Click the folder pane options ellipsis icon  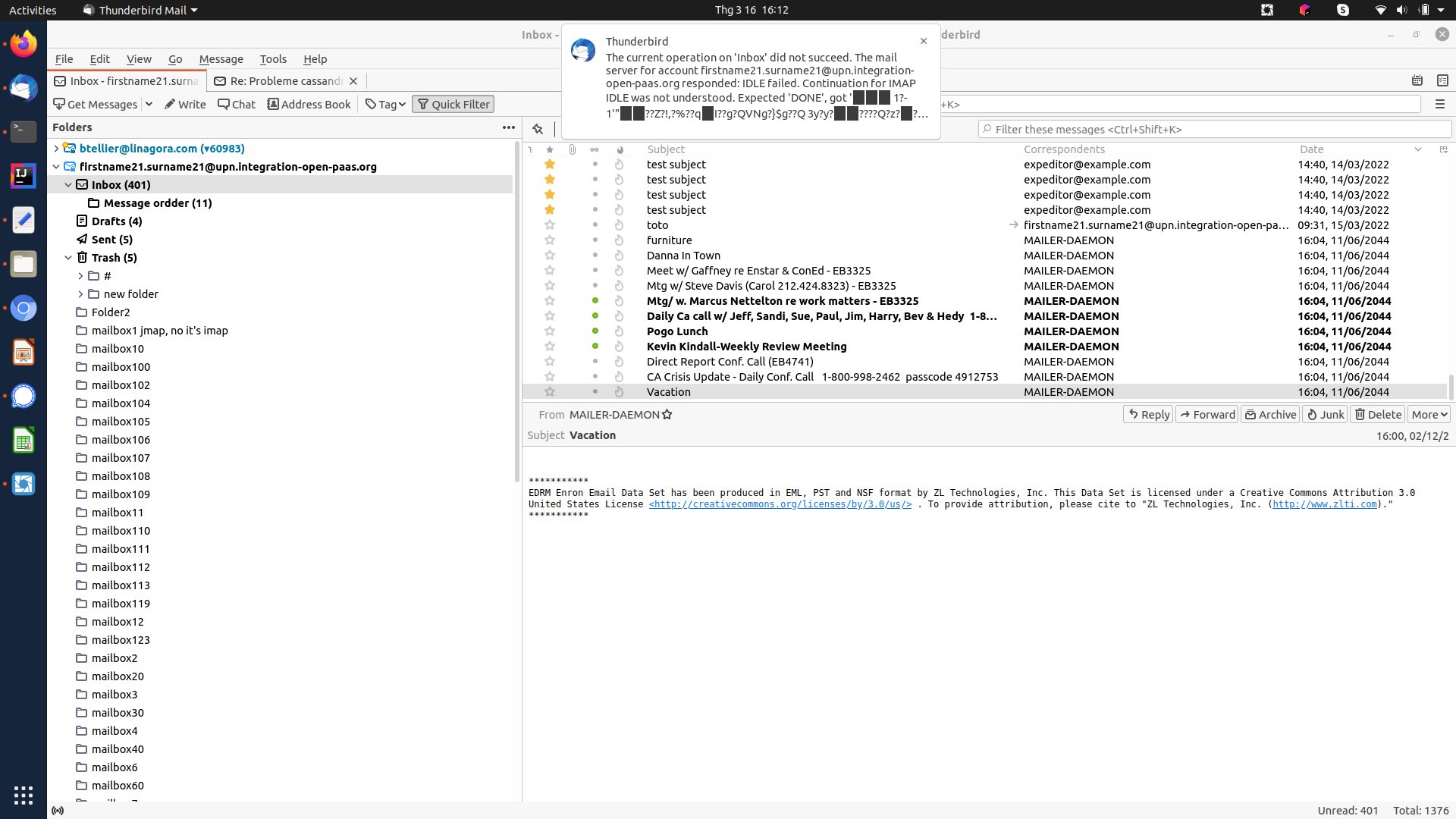click(508, 127)
